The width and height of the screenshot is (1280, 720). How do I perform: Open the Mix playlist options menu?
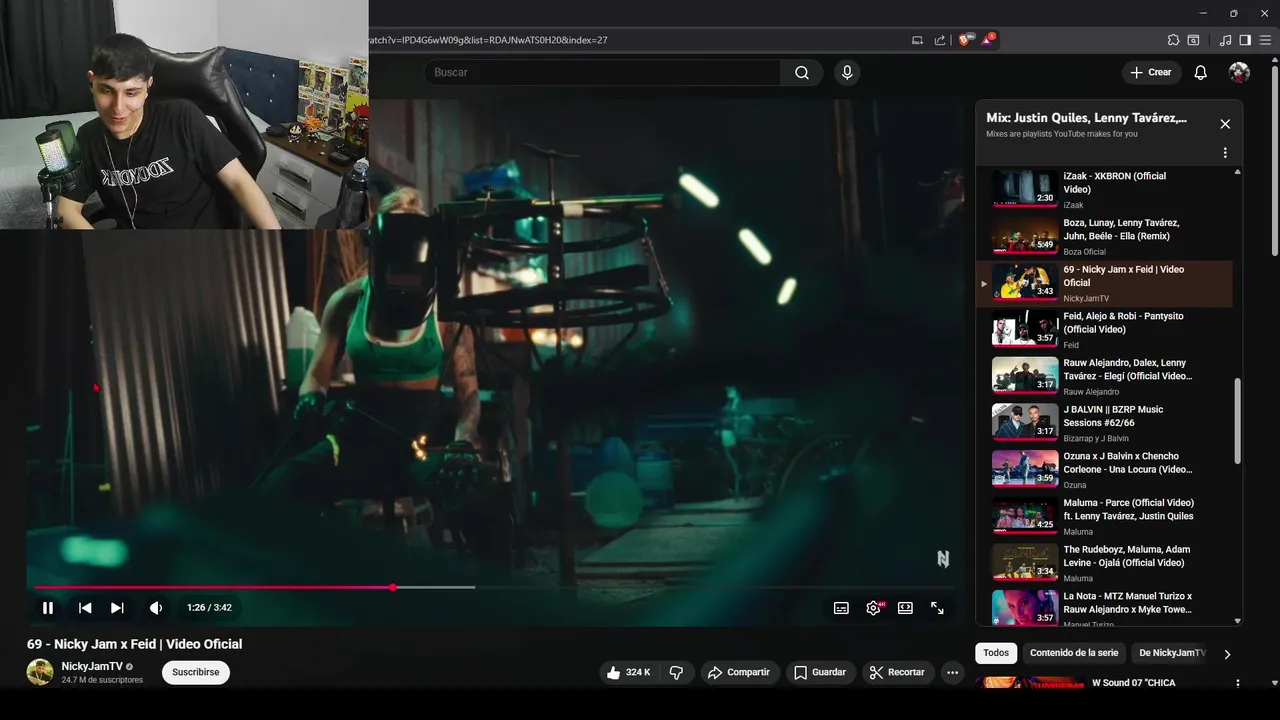point(1225,153)
